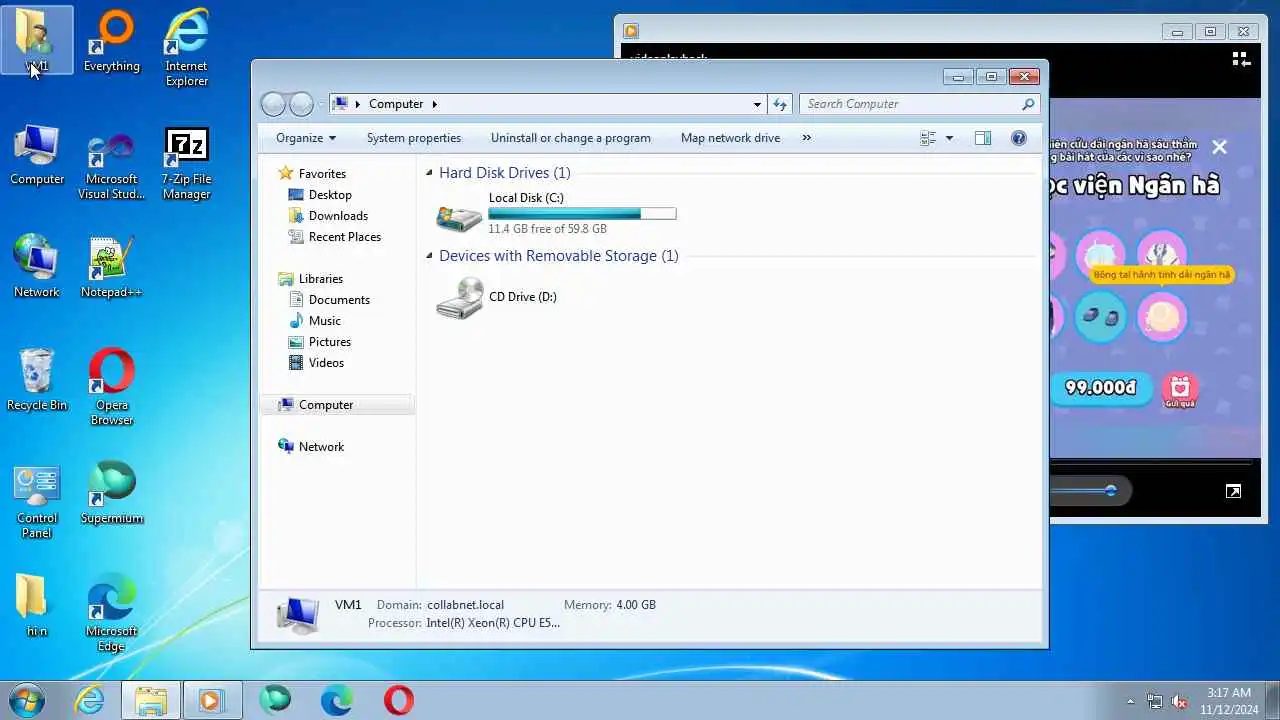The image size is (1280, 720).
Task: Open the Organize menu
Action: tap(306, 138)
